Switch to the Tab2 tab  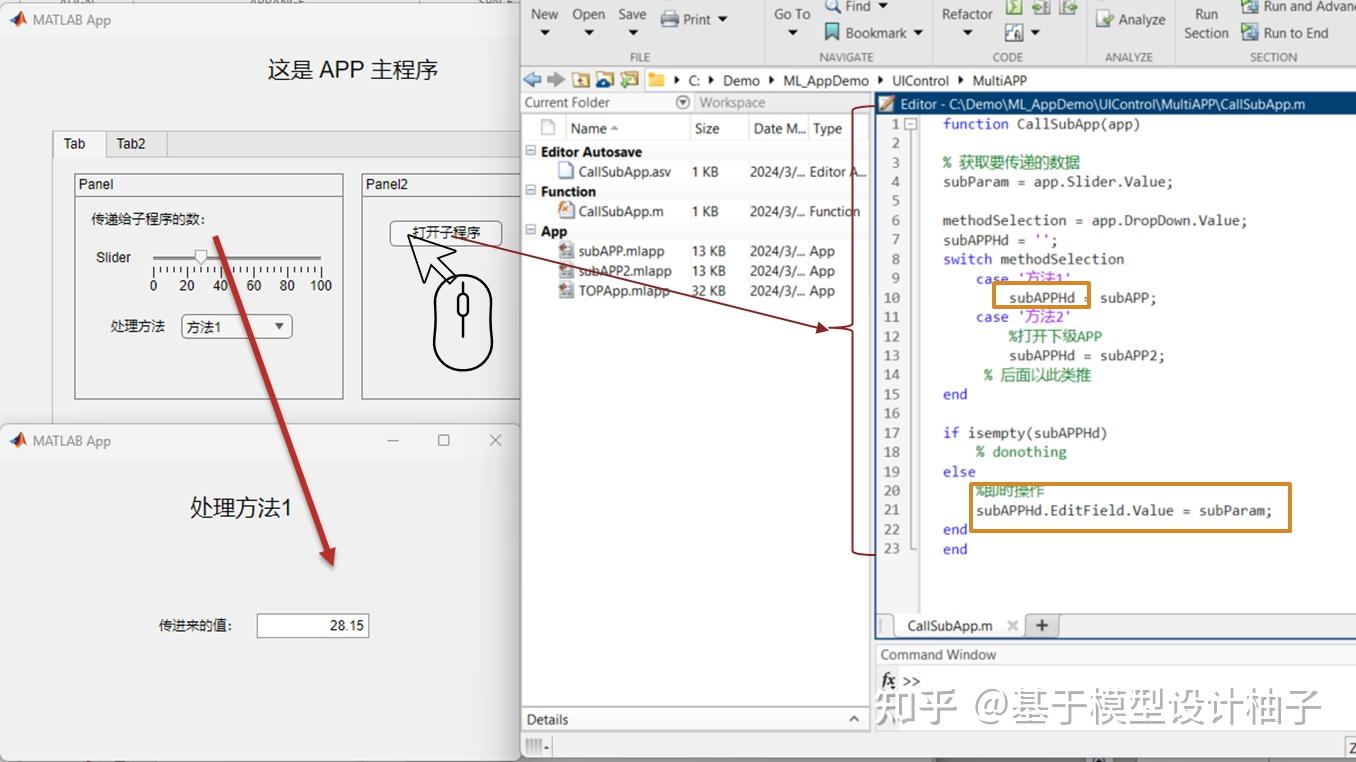[134, 143]
